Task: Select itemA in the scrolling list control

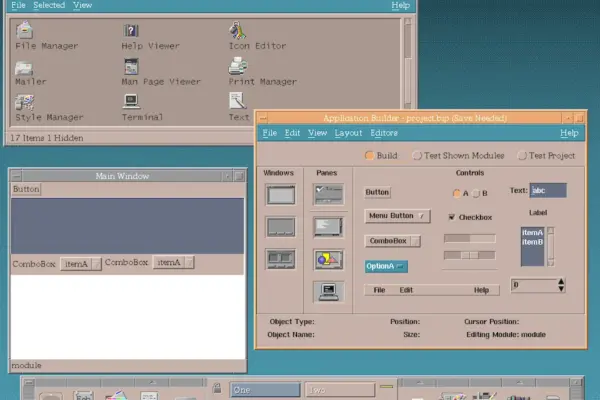Action: click(532, 232)
